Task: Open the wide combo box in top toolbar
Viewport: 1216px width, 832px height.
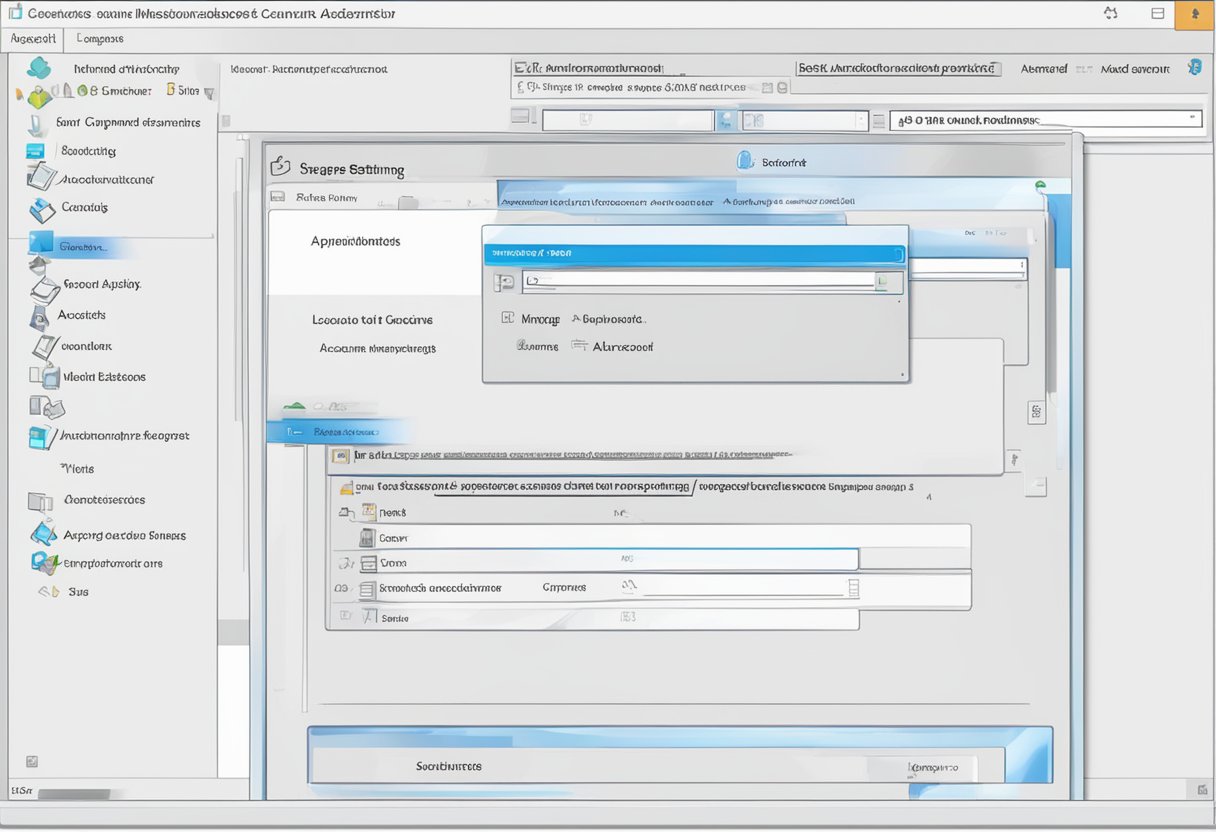Action: [x=1045, y=120]
